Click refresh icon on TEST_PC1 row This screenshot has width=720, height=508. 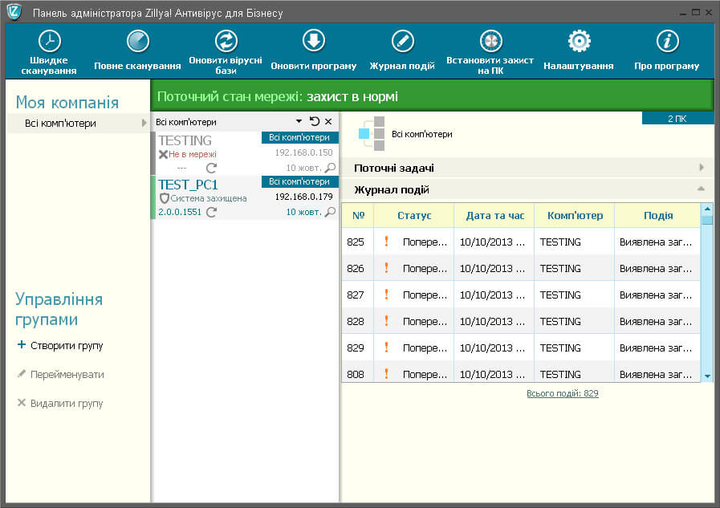[x=211, y=212]
